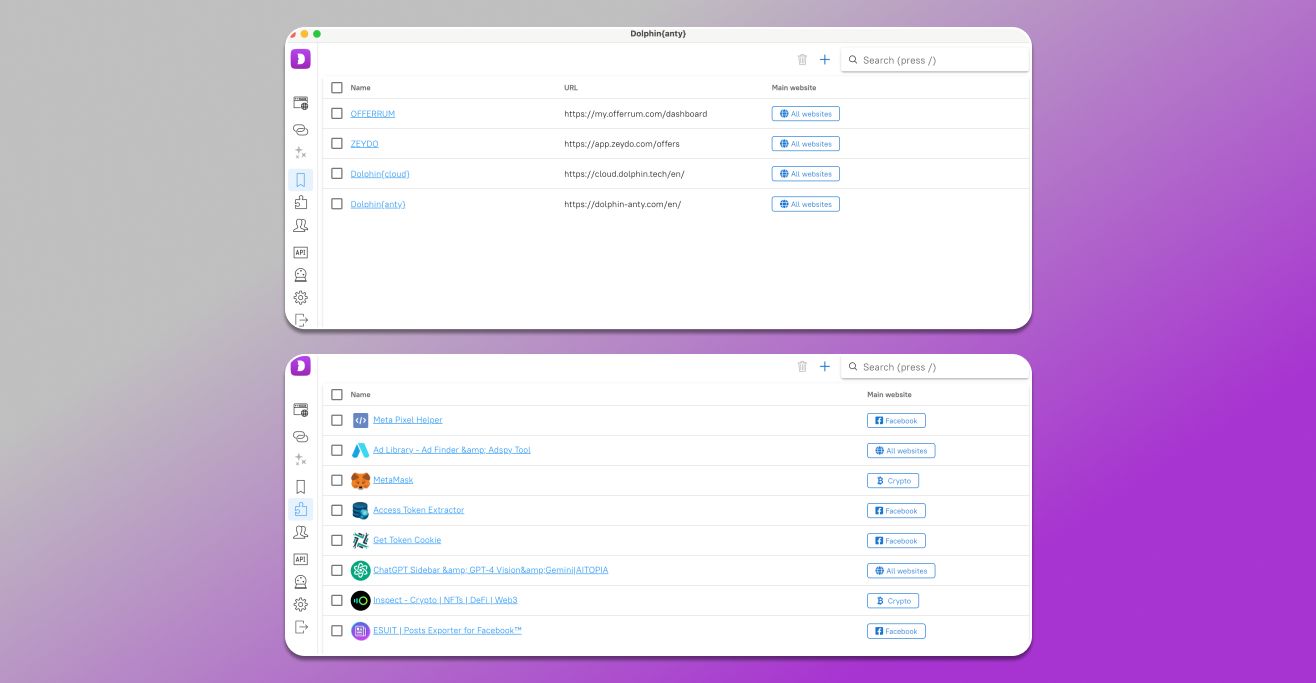
Task: Open the extensions puzzle icon in bookmarks window
Action: click(x=300, y=202)
